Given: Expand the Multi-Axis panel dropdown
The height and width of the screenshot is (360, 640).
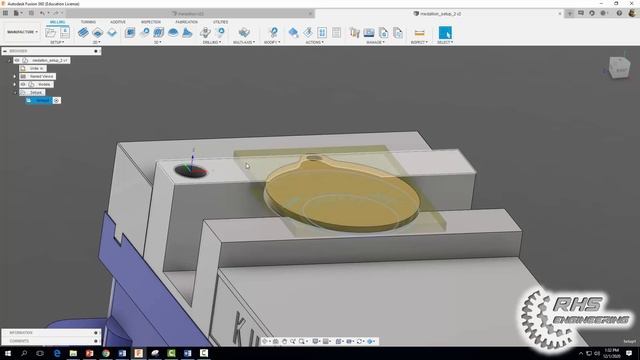Looking at the screenshot, I should (244, 42).
